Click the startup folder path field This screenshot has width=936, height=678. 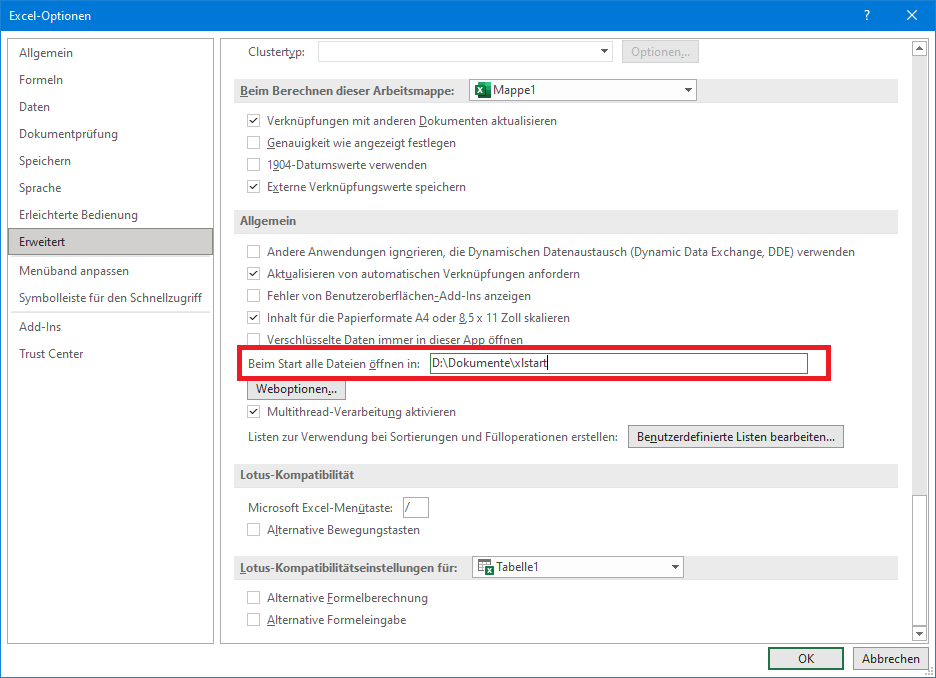pos(618,363)
